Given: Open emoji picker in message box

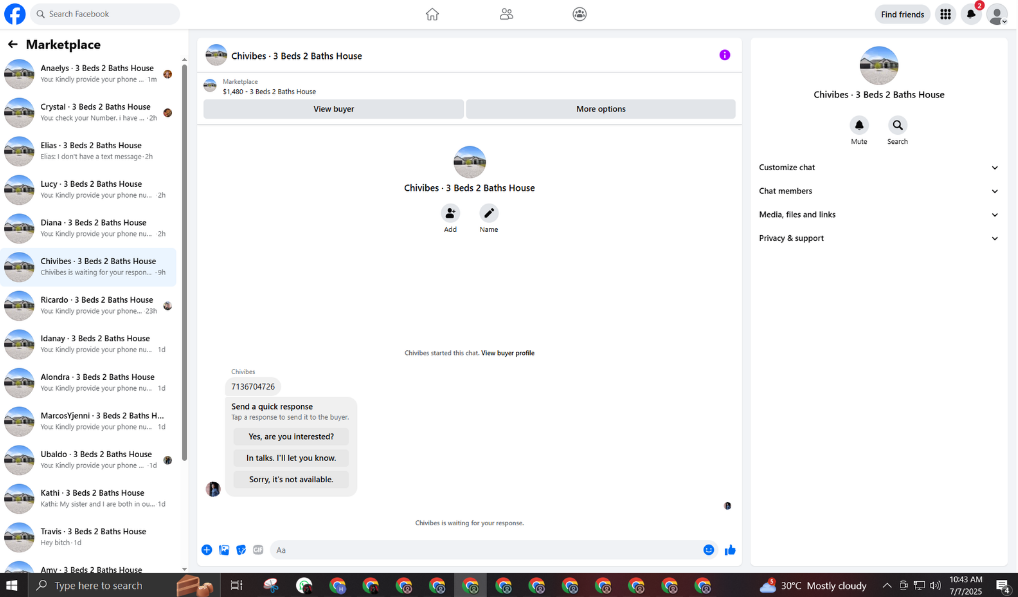Looking at the screenshot, I should point(708,550).
